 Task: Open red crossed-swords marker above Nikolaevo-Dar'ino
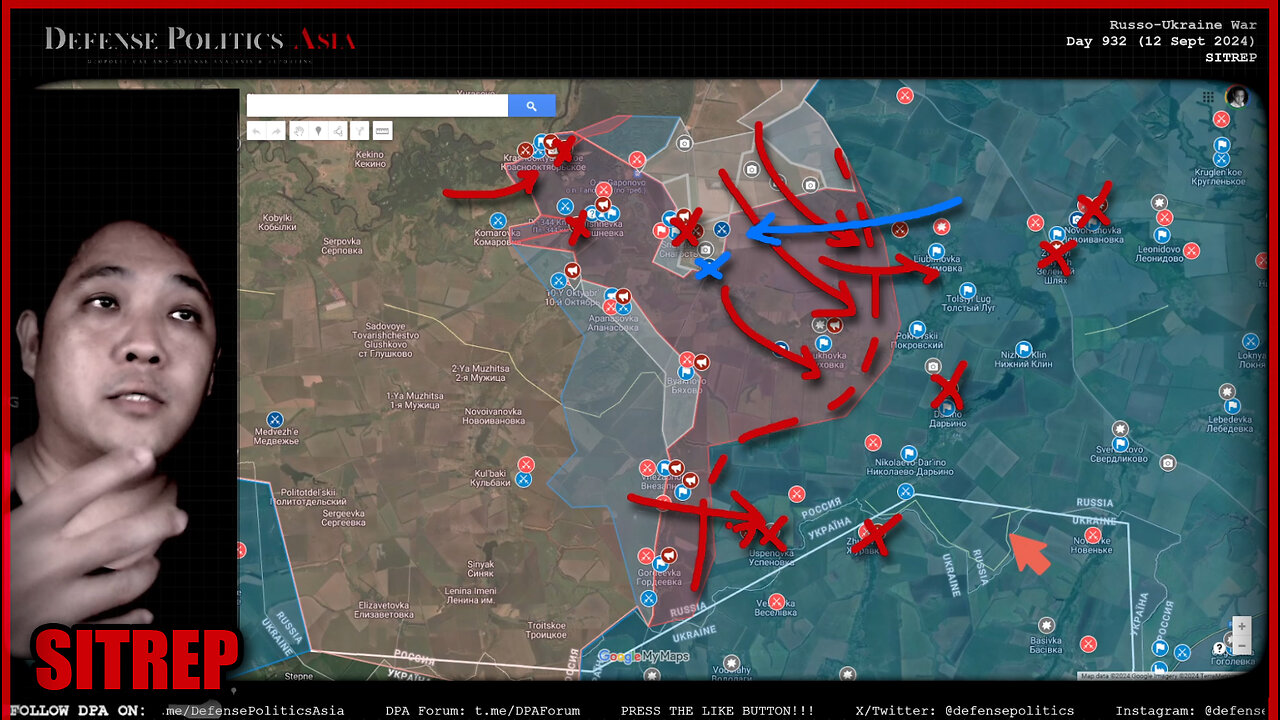tap(873, 441)
